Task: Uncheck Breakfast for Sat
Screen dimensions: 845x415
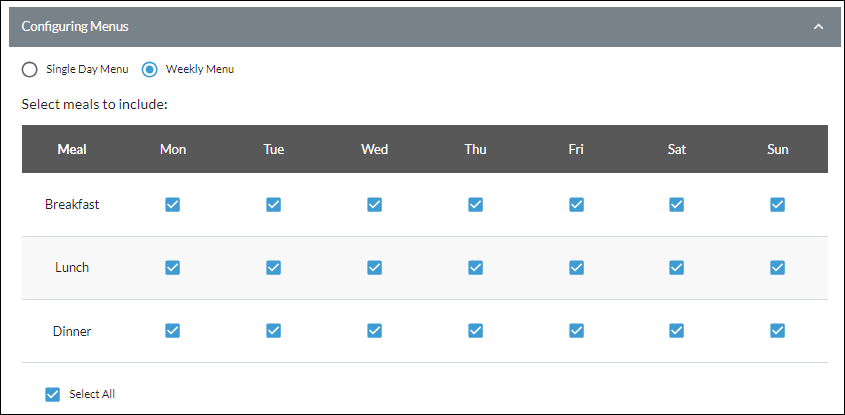Action: [676, 205]
